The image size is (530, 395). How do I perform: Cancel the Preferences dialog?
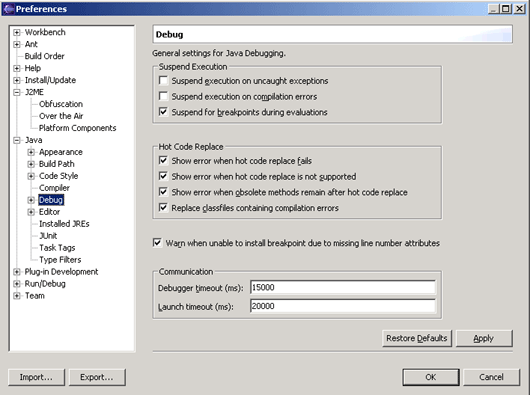(491, 377)
